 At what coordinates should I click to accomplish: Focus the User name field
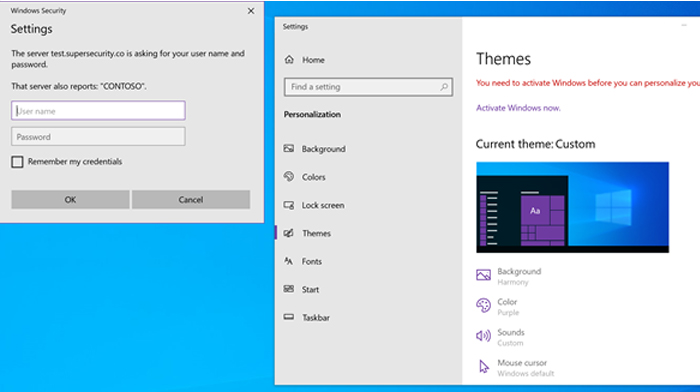(98, 110)
